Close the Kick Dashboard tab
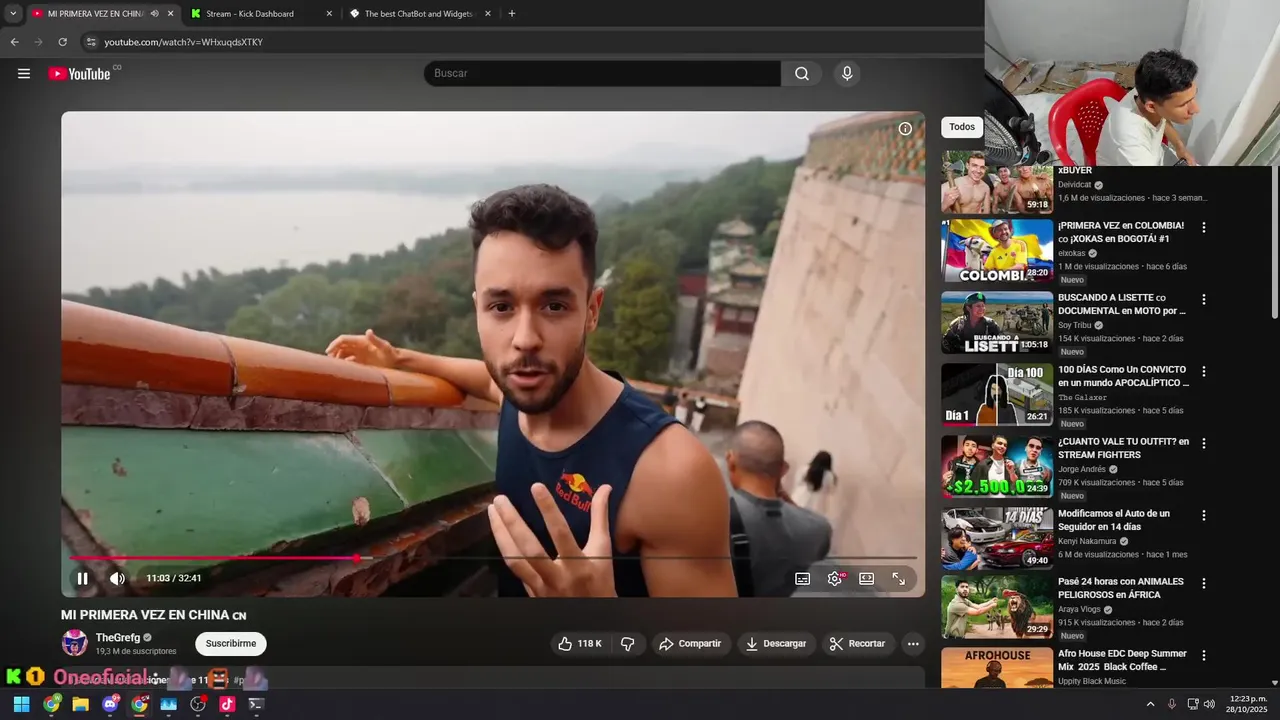Image resolution: width=1280 pixels, height=720 pixels. [329, 14]
